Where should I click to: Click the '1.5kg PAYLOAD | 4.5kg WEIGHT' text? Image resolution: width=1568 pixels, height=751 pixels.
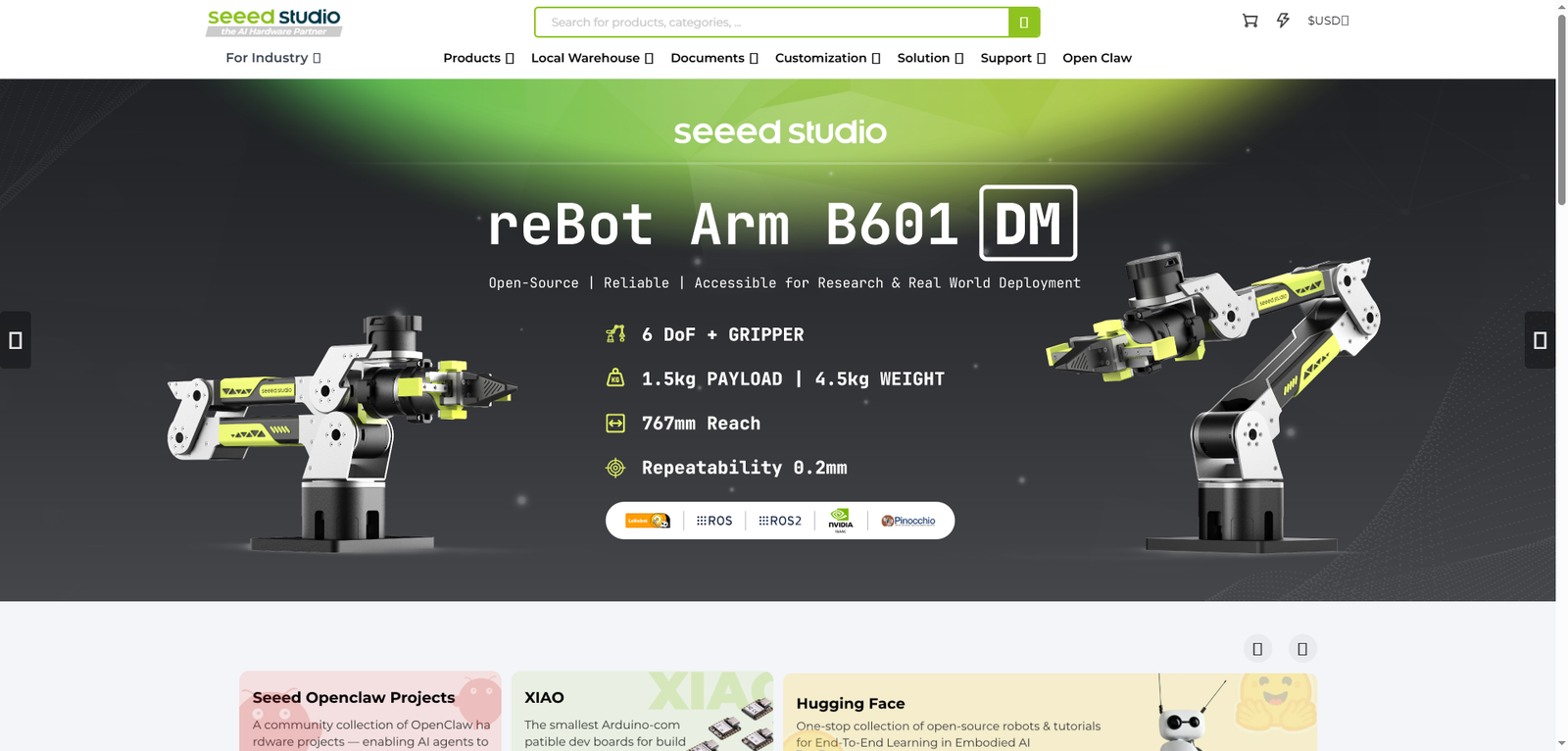(x=793, y=378)
